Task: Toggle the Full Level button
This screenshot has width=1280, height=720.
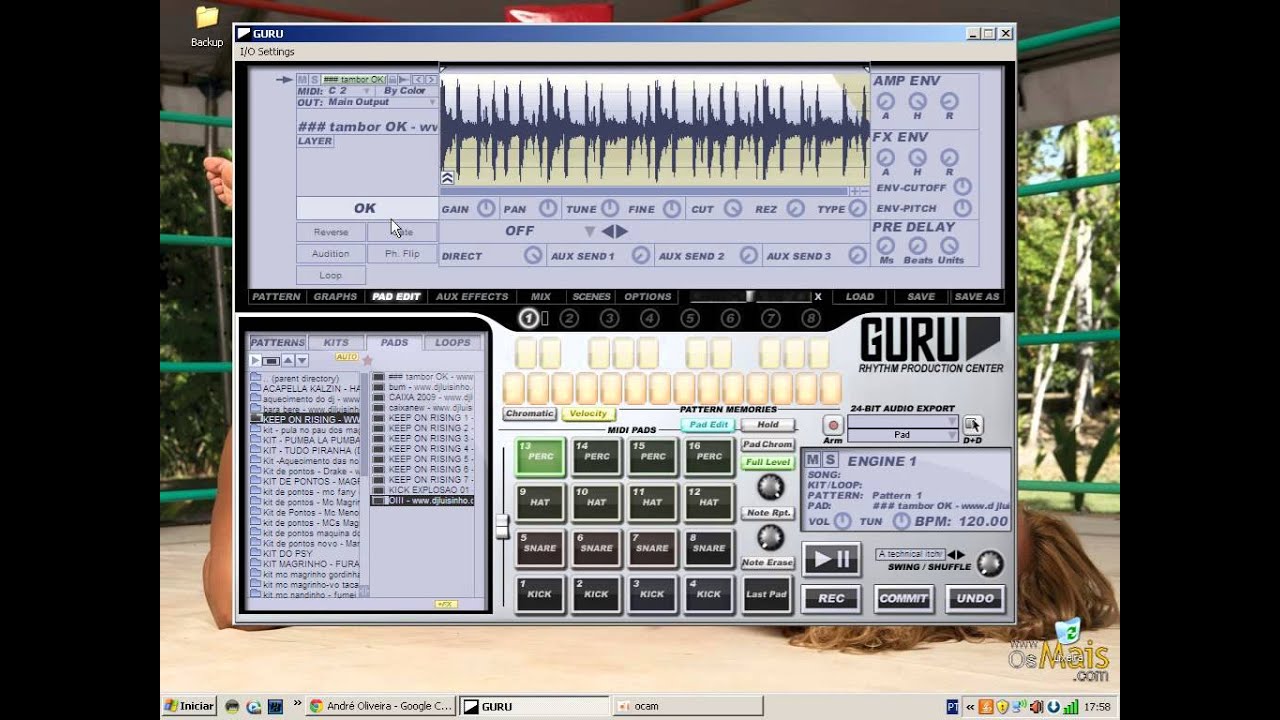Action: (768, 463)
